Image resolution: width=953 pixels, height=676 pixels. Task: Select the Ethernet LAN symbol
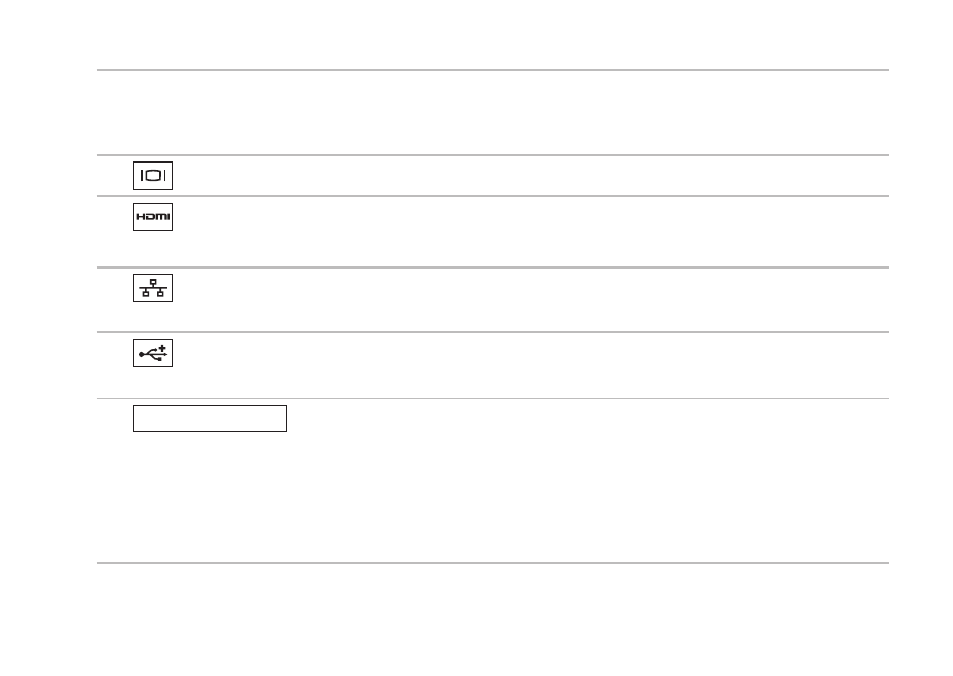[x=153, y=288]
